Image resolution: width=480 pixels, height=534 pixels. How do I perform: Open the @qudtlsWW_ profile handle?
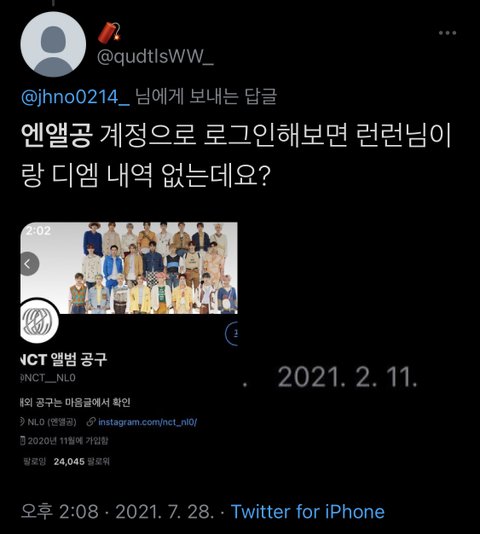(x=155, y=56)
